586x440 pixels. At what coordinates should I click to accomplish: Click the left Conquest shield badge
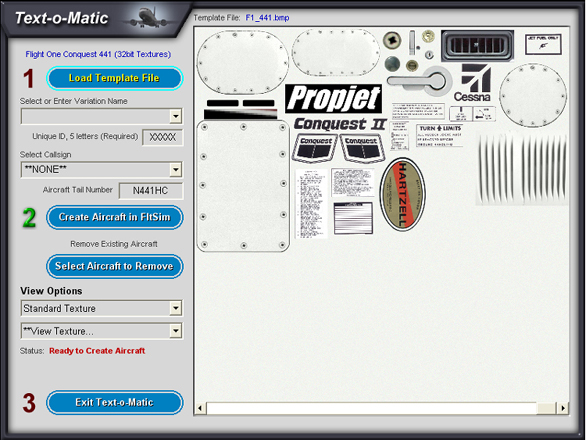pyautogui.click(x=315, y=148)
